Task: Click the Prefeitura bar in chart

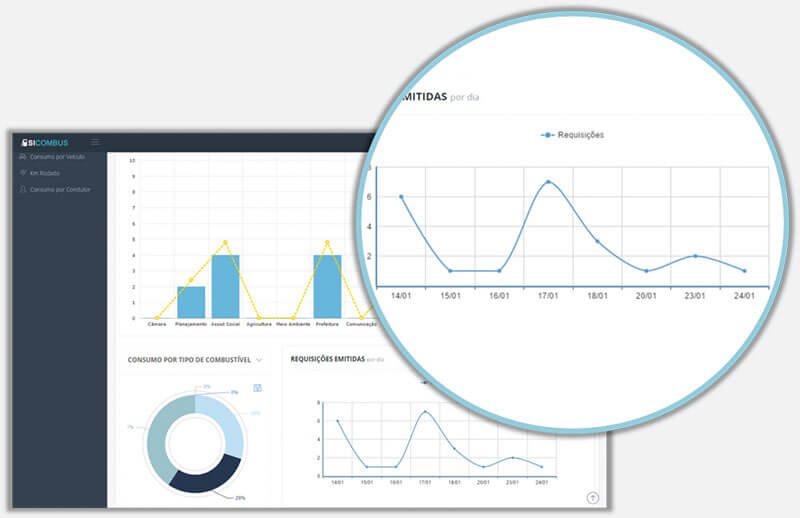Action: [327, 286]
